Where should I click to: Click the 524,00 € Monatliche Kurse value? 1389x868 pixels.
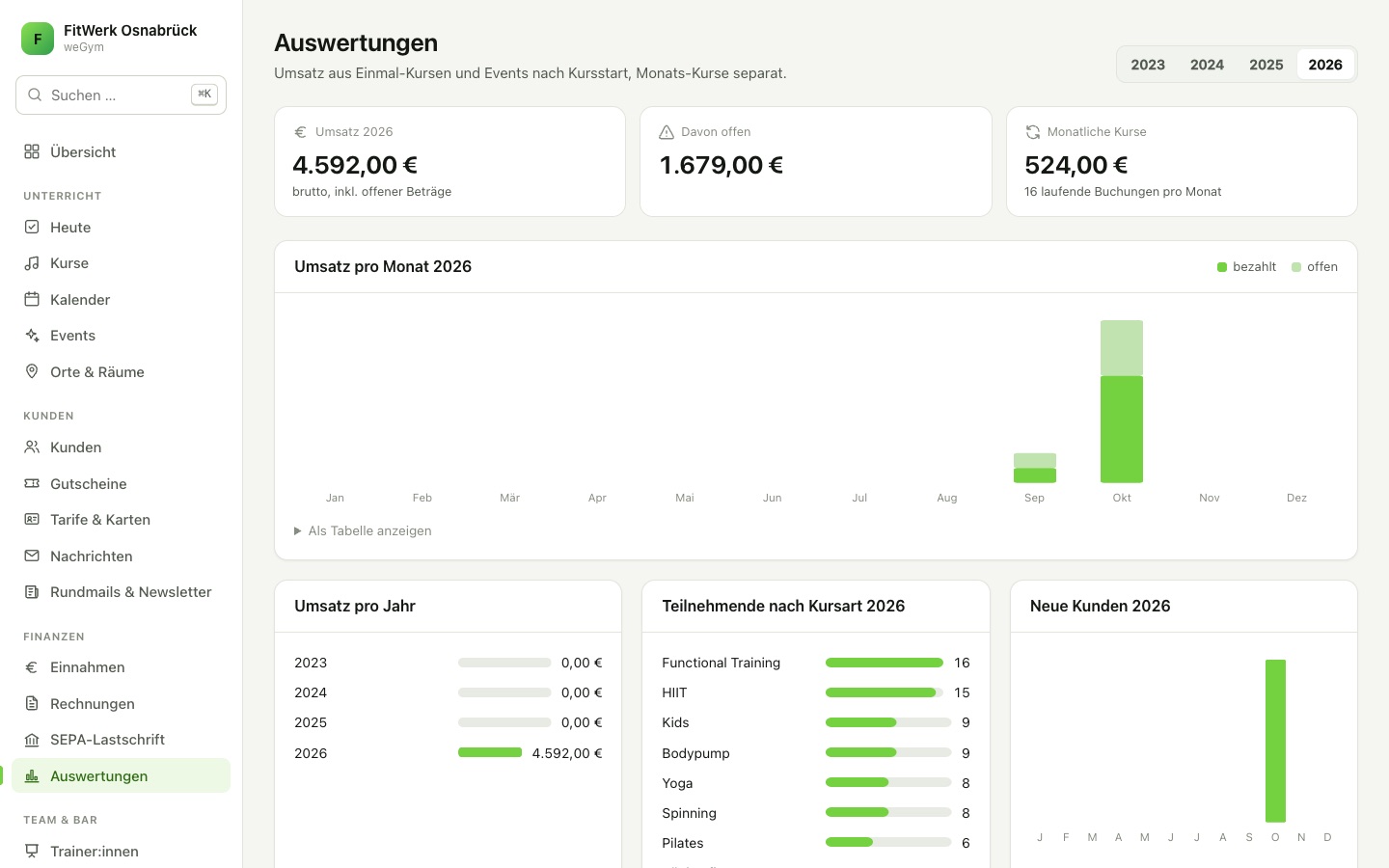coord(1076,165)
